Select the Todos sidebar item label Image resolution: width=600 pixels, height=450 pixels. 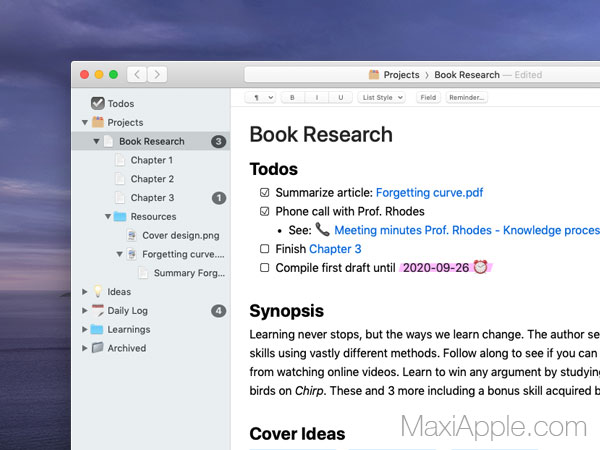point(121,104)
